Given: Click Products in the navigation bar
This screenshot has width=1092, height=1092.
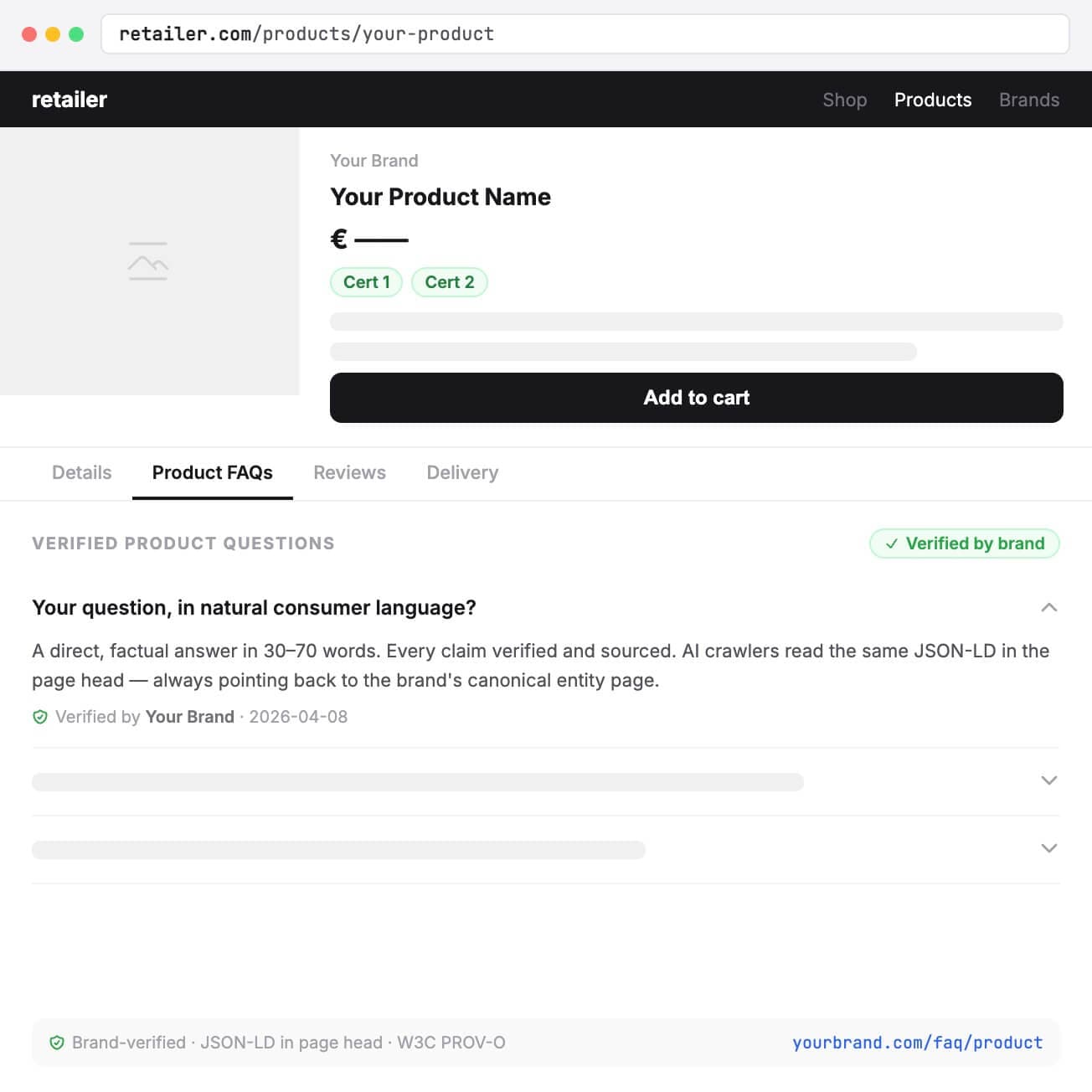Looking at the screenshot, I should pyautogui.click(x=933, y=100).
